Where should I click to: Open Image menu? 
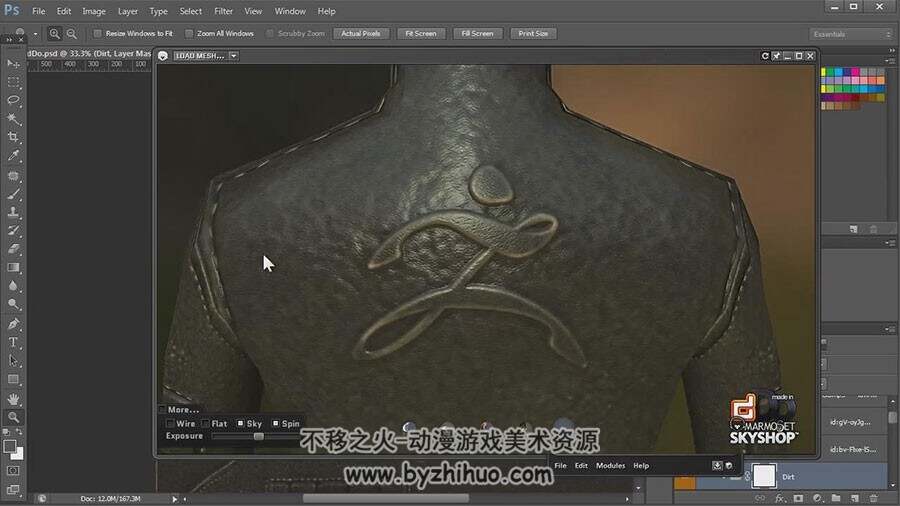click(94, 11)
